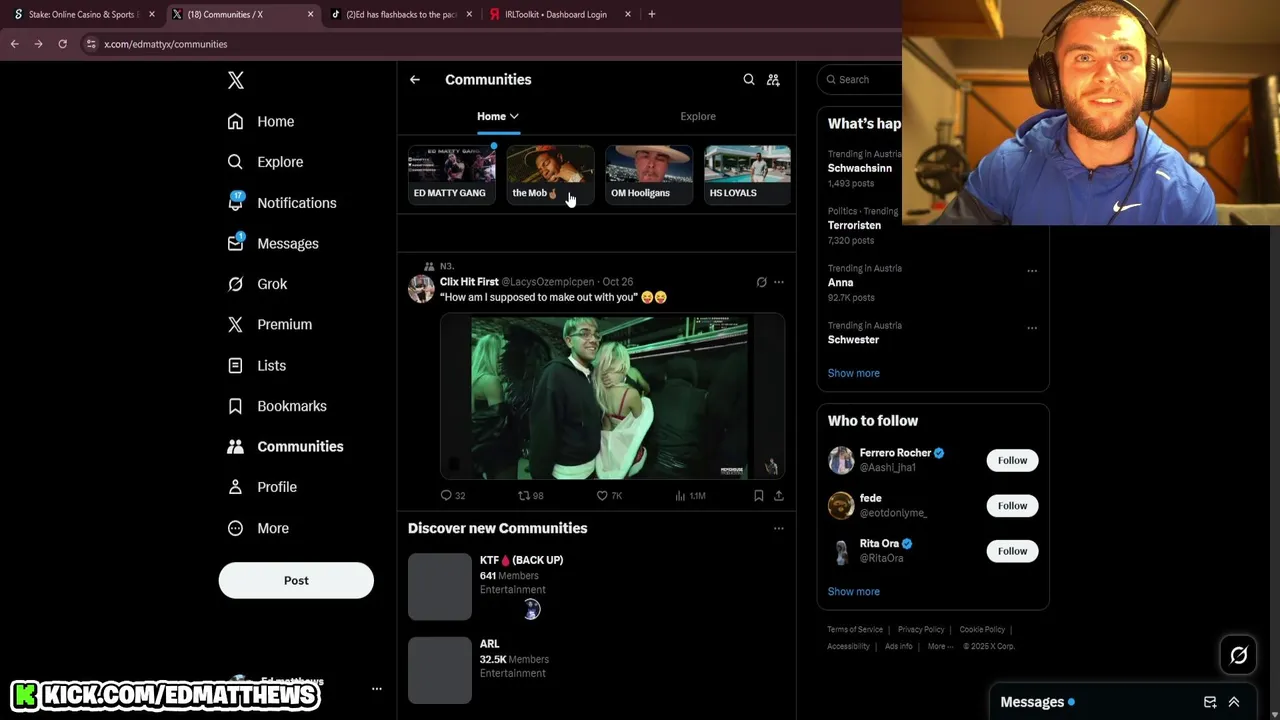Click the browser back button
The width and height of the screenshot is (1280, 720).
click(x=14, y=44)
